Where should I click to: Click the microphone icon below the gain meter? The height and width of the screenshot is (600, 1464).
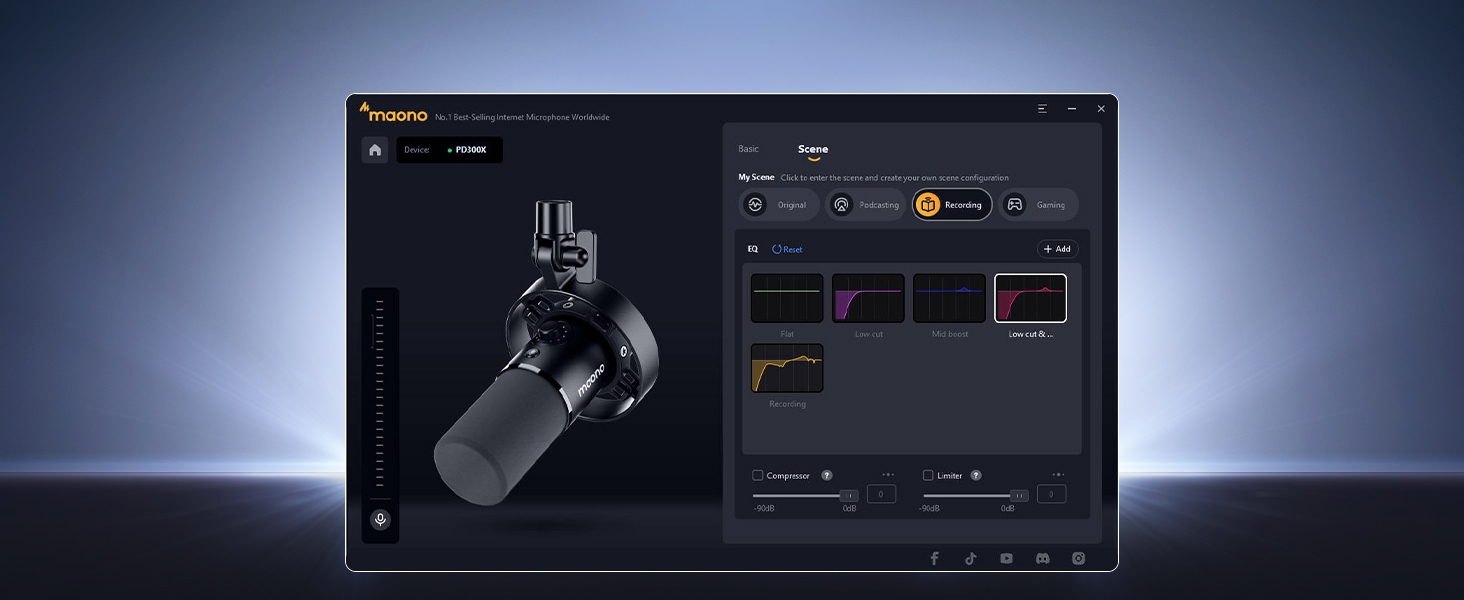click(x=380, y=519)
